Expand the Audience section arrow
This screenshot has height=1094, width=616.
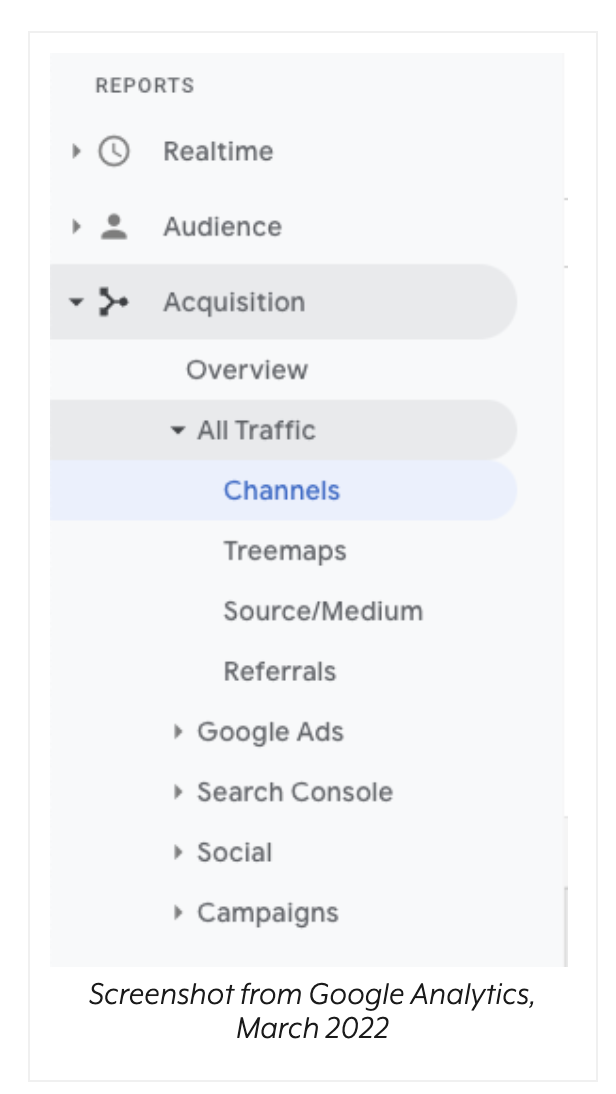pos(76,226)
